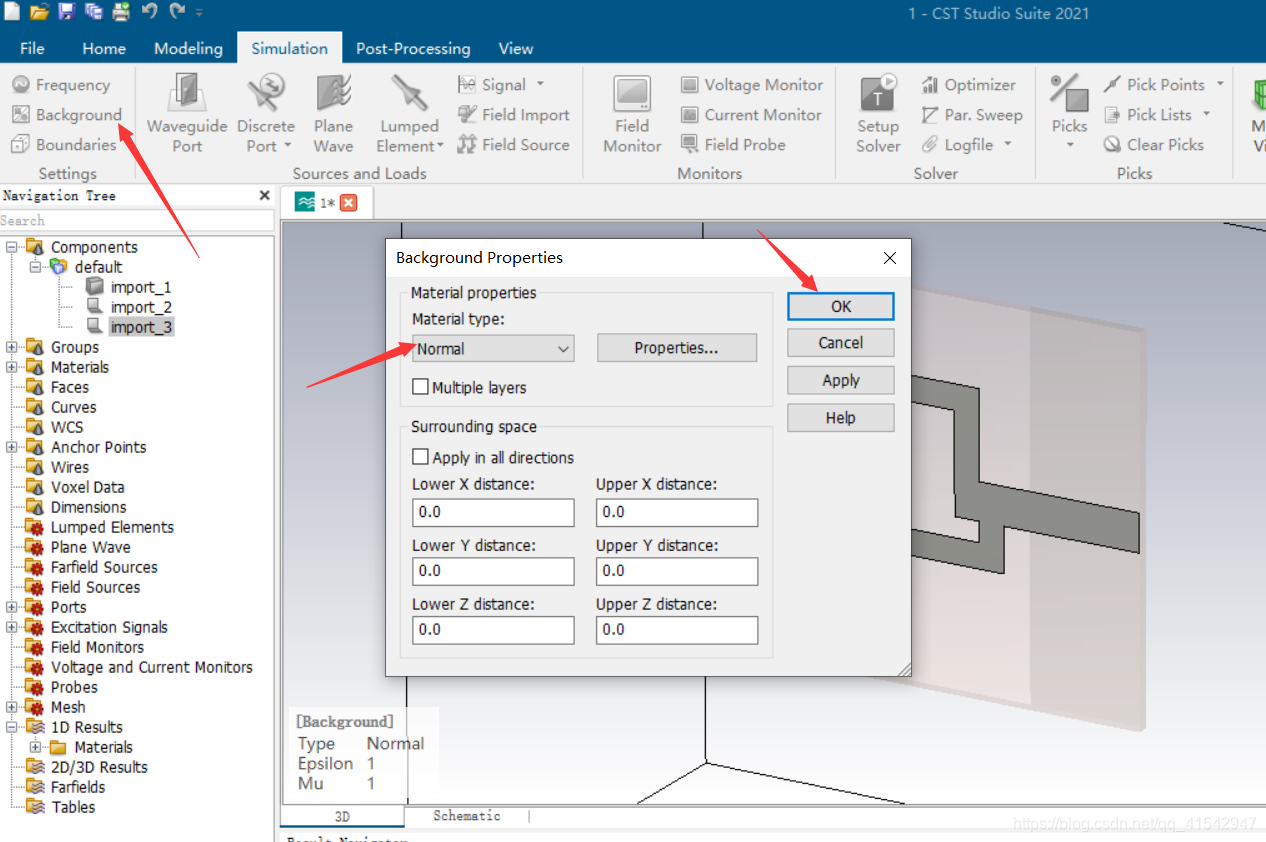
Task: Click the Lower X distance field
Action: (x=493, y=512)
